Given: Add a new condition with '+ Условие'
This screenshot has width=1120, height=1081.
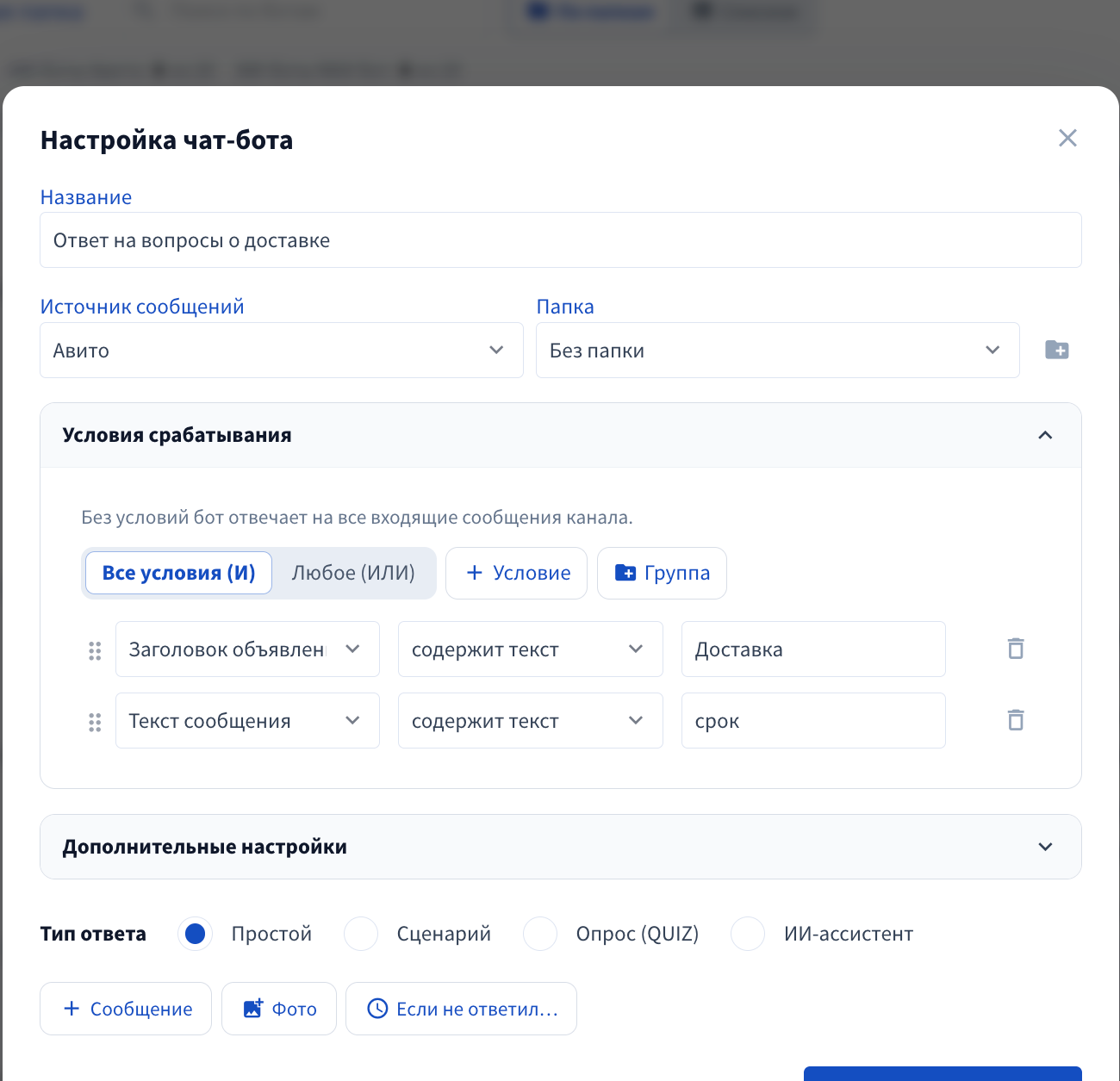Looking at the screenshot, I should (x=516, y=573).
